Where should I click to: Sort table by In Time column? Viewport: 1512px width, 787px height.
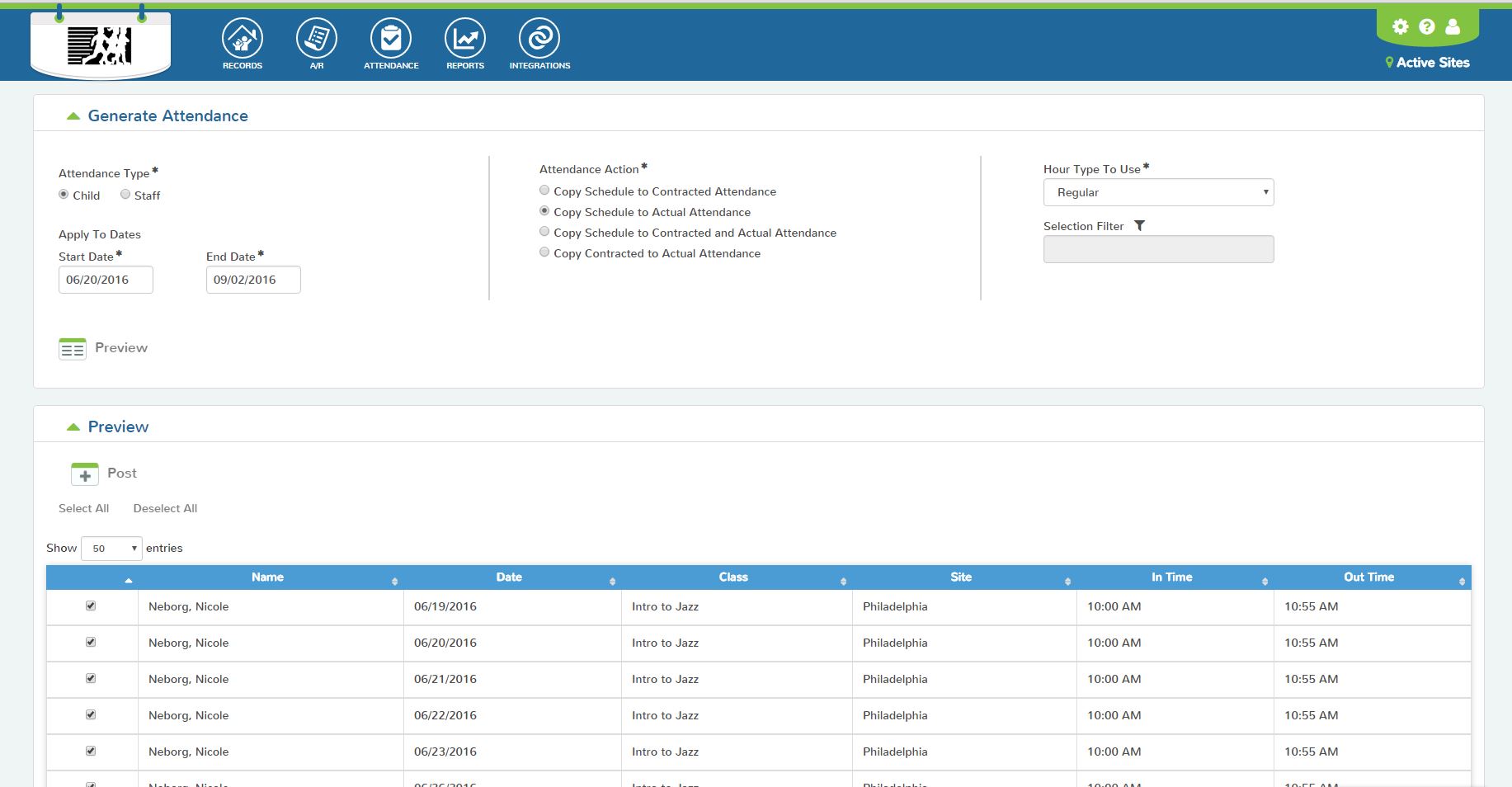pyautogui.click(x=1175, y=577)
